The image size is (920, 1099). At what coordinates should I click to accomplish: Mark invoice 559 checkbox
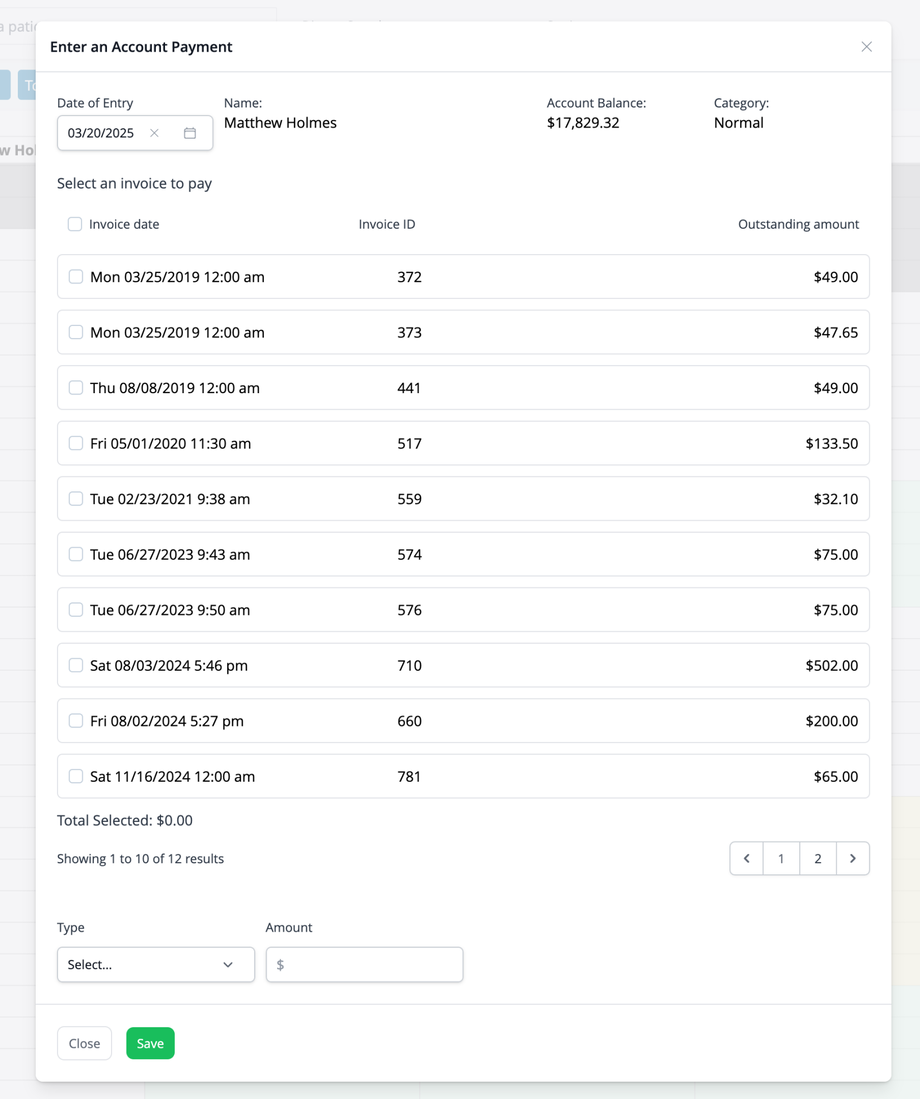[x=76, y=499]
